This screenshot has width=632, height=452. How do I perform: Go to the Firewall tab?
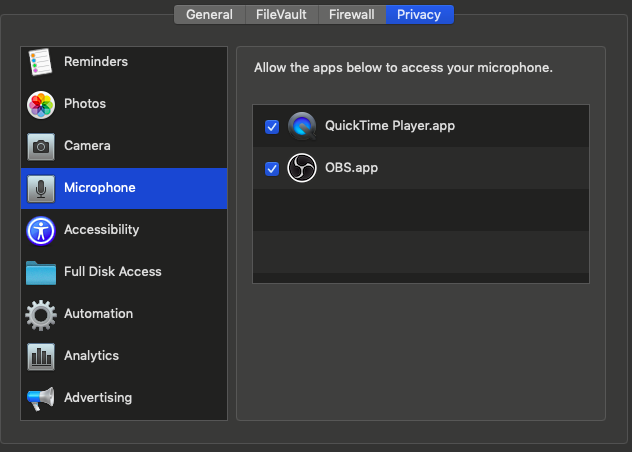click(352, 15)
